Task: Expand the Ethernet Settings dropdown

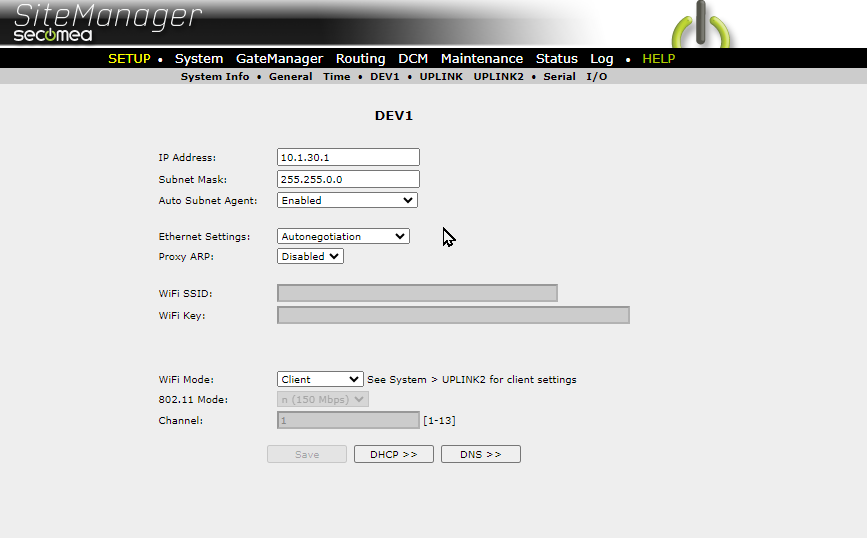Action: pyautogui.click(x=343, y=236)
